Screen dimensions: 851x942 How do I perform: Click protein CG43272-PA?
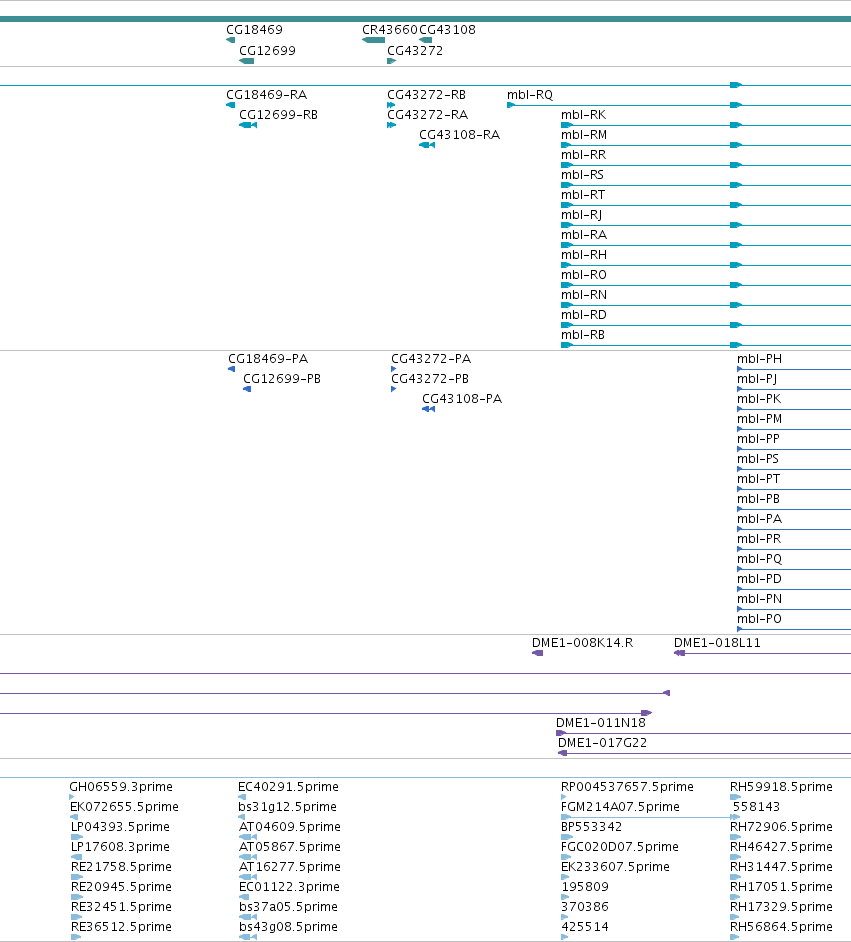431,359
